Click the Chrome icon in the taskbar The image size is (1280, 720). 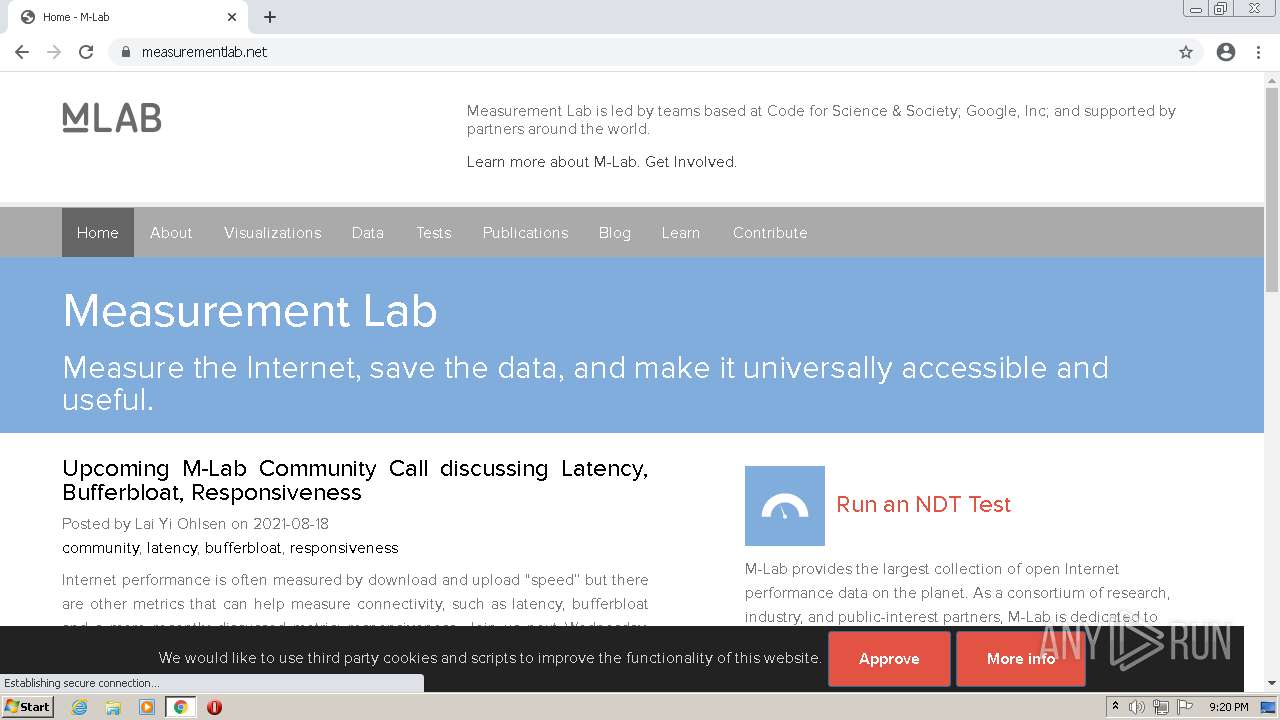(x=181, y=707)
